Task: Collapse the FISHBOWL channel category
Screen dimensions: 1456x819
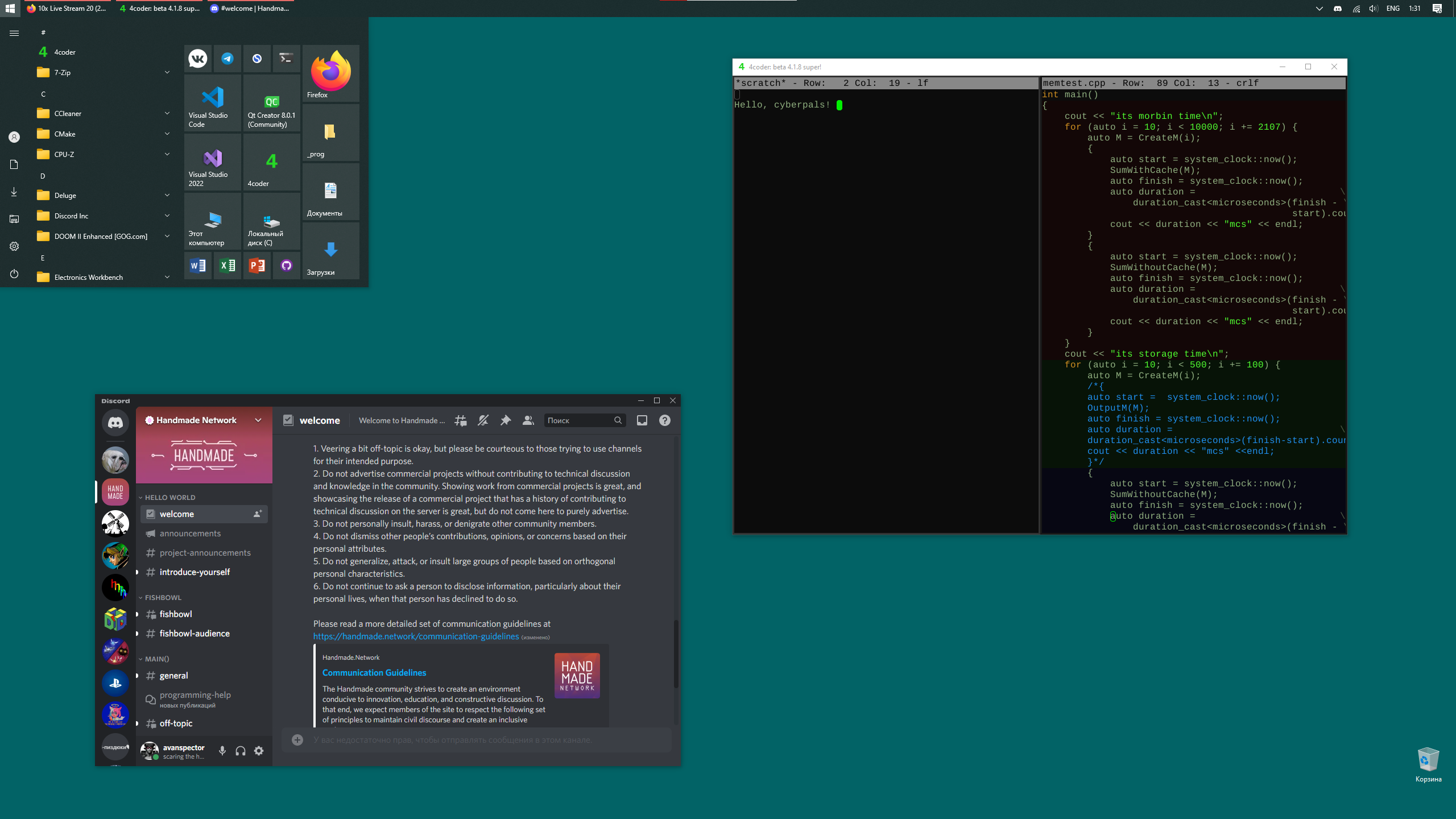Action: tap(162, 597)
